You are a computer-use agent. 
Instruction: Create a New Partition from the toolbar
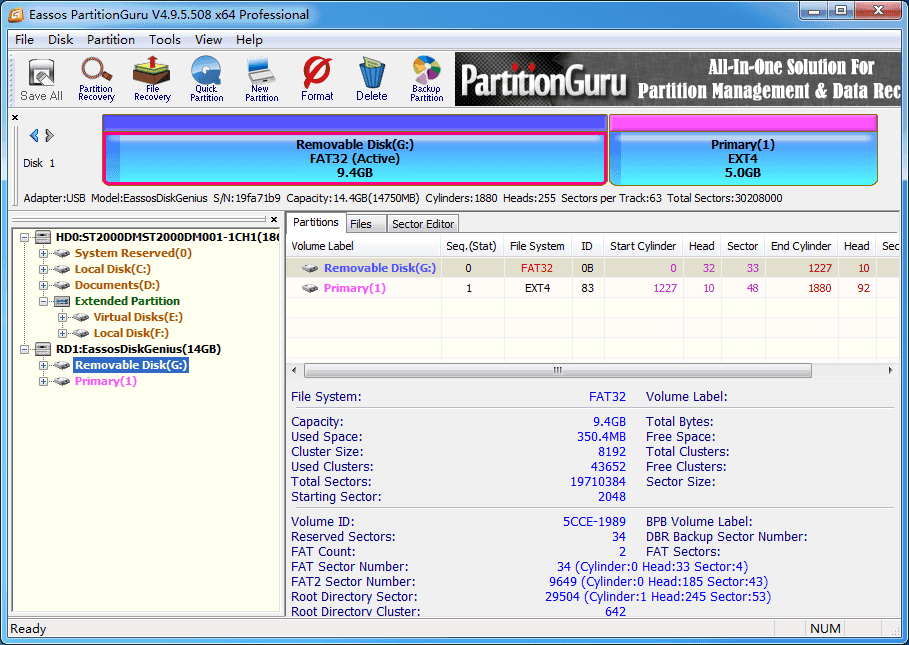click(x=261, y=79)
